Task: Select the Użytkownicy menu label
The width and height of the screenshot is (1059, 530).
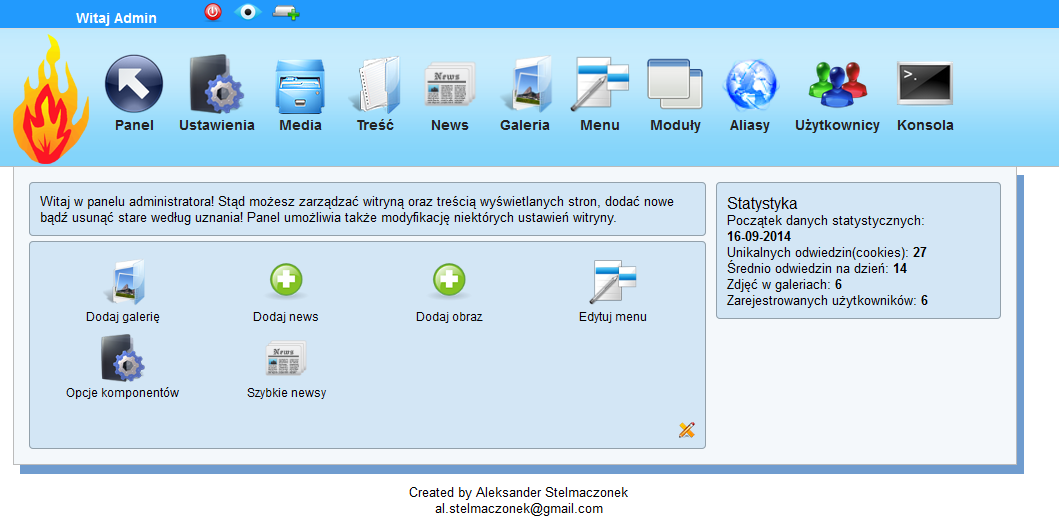Action: tap(837, 126)
